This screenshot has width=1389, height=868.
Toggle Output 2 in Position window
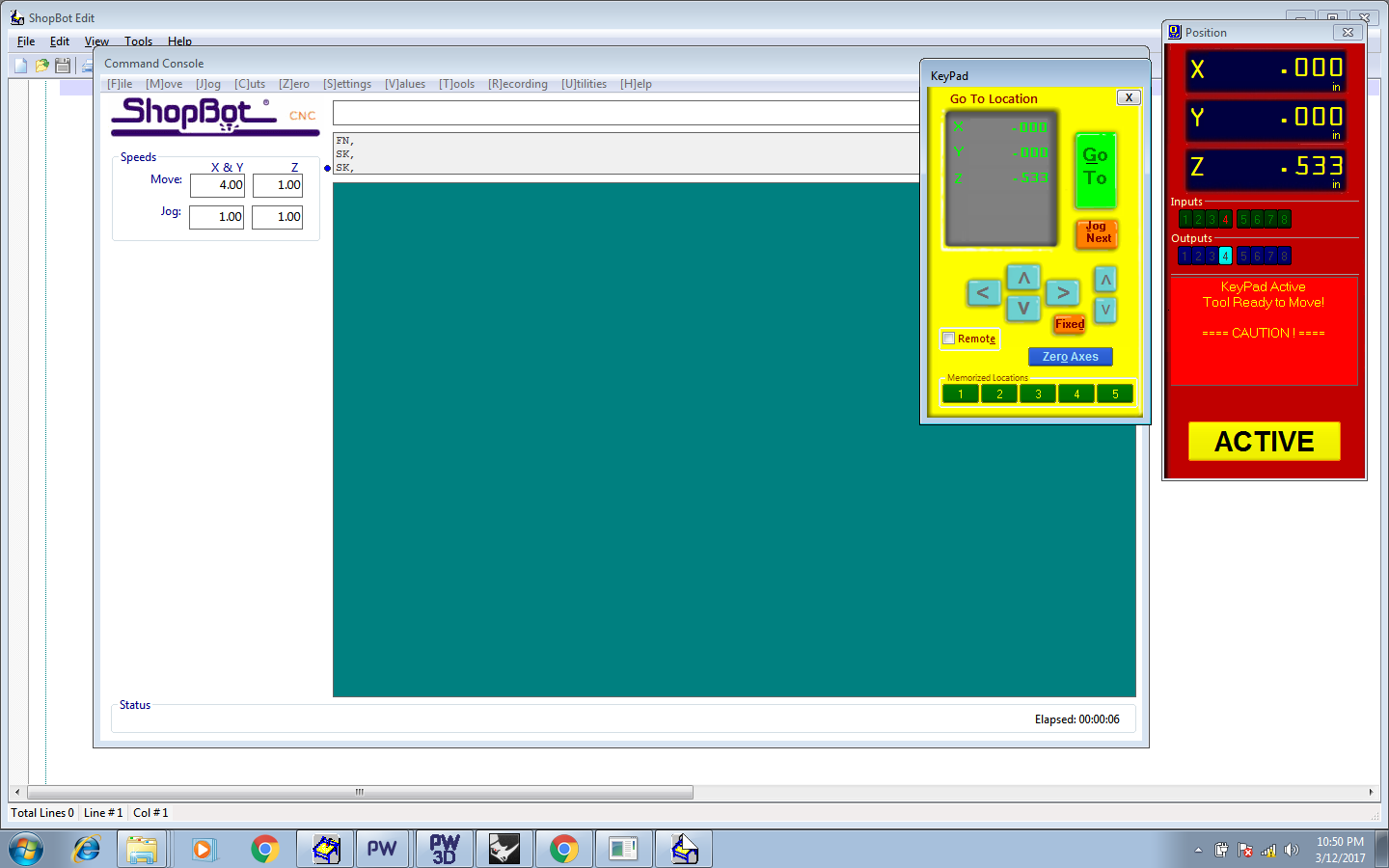pyautogui.click(x=1198, y=256)
